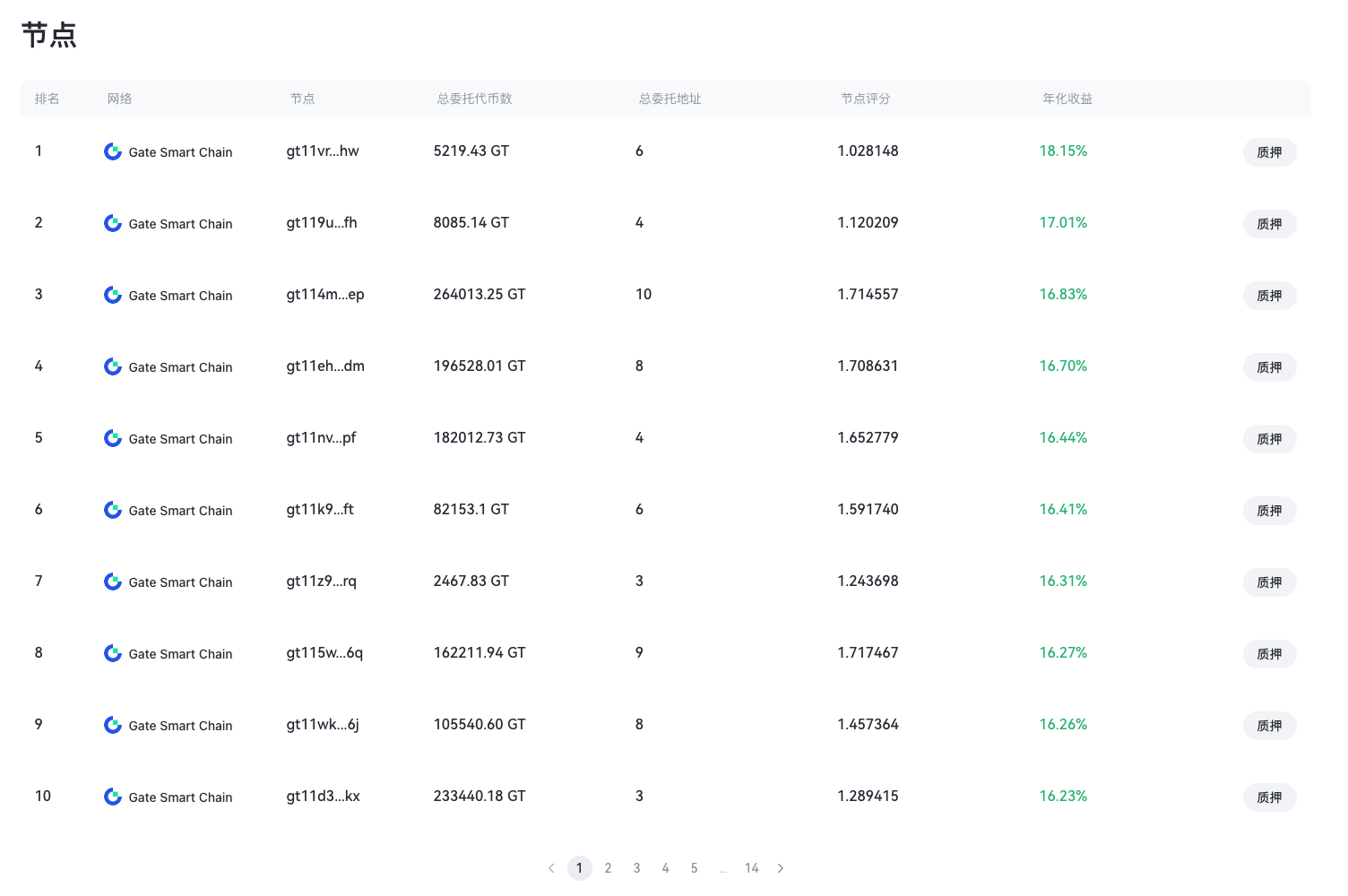Select page 5 in pagination
1348x896 pixels.
coord(695,868)
